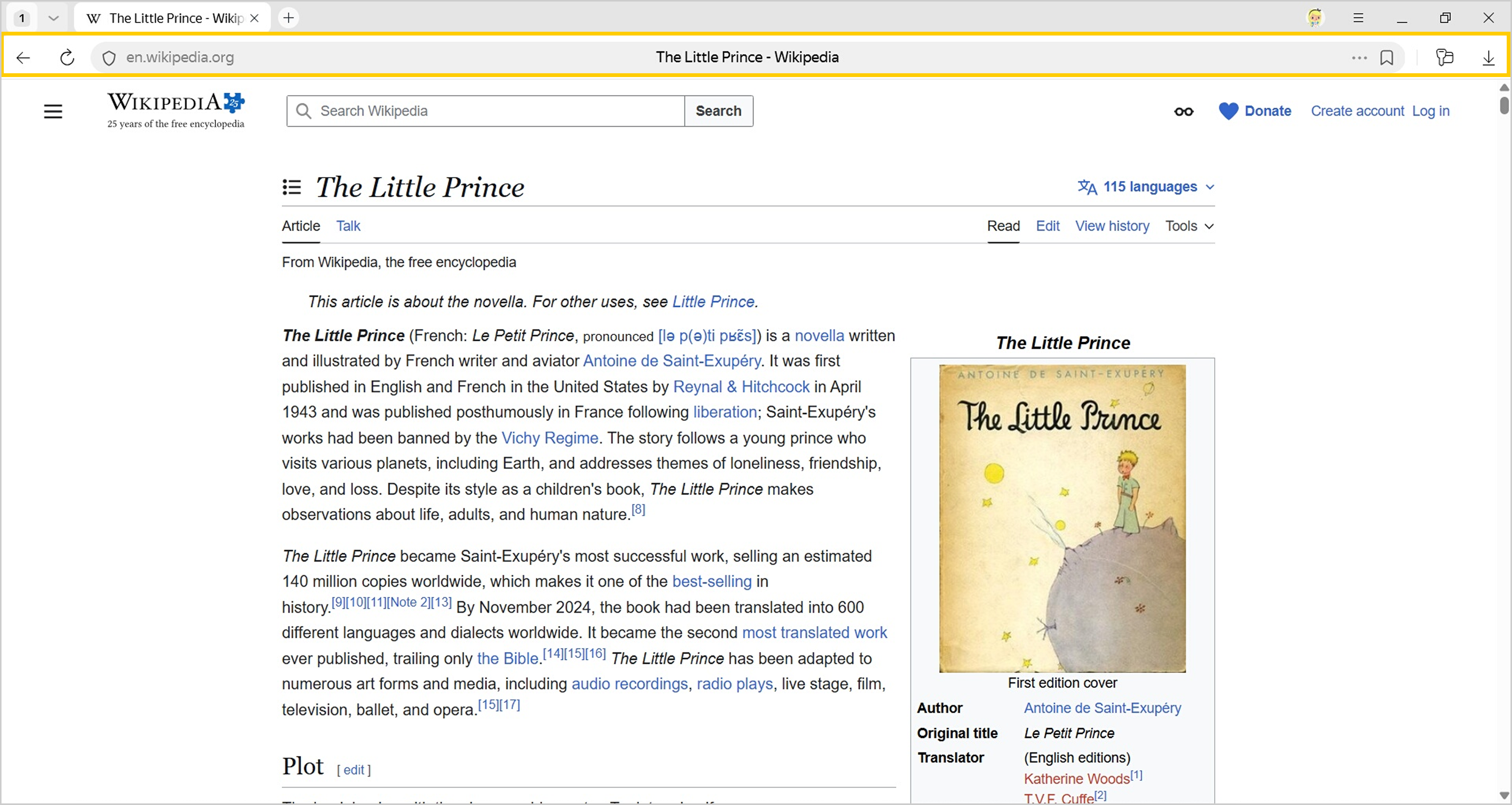Screen dimensions: 1512x805
Task: Click the Search button
Action: (719, 111)
